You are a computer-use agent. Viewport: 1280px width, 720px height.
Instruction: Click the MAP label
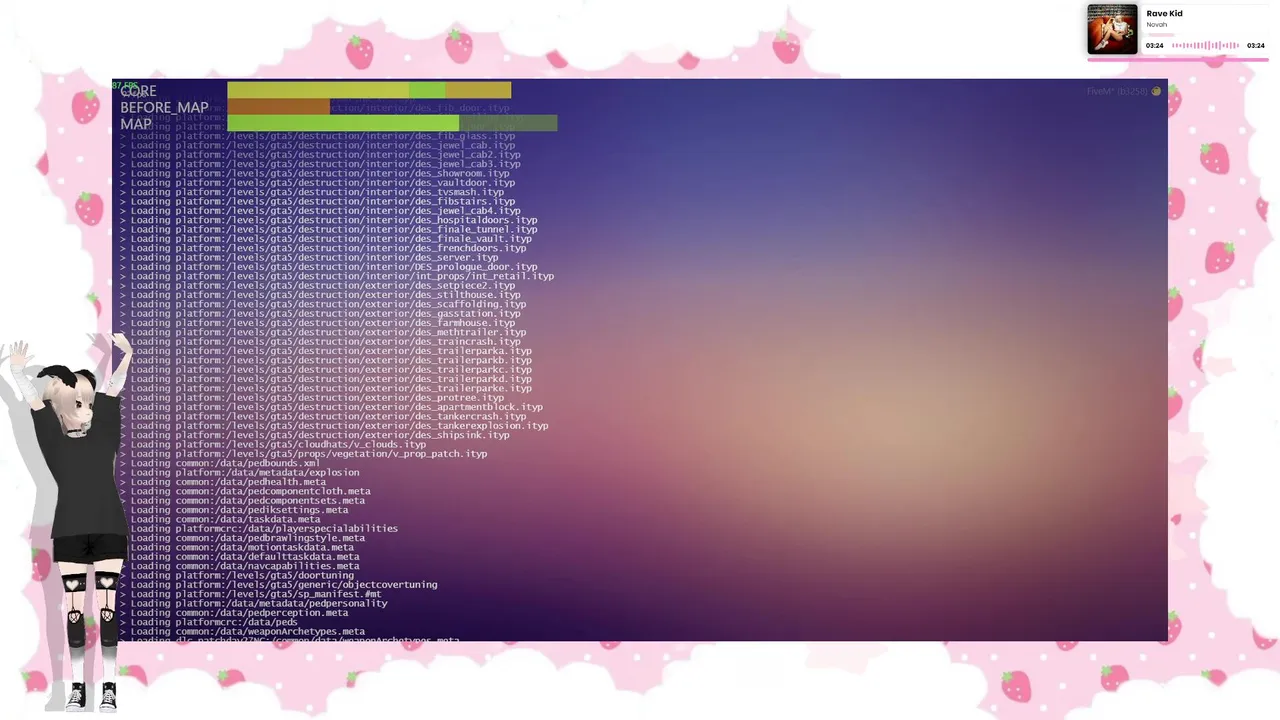(135, 124)
